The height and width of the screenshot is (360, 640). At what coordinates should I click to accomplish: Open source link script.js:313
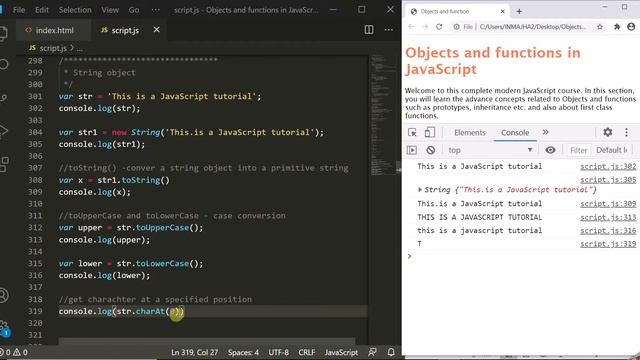click(608, 218)
